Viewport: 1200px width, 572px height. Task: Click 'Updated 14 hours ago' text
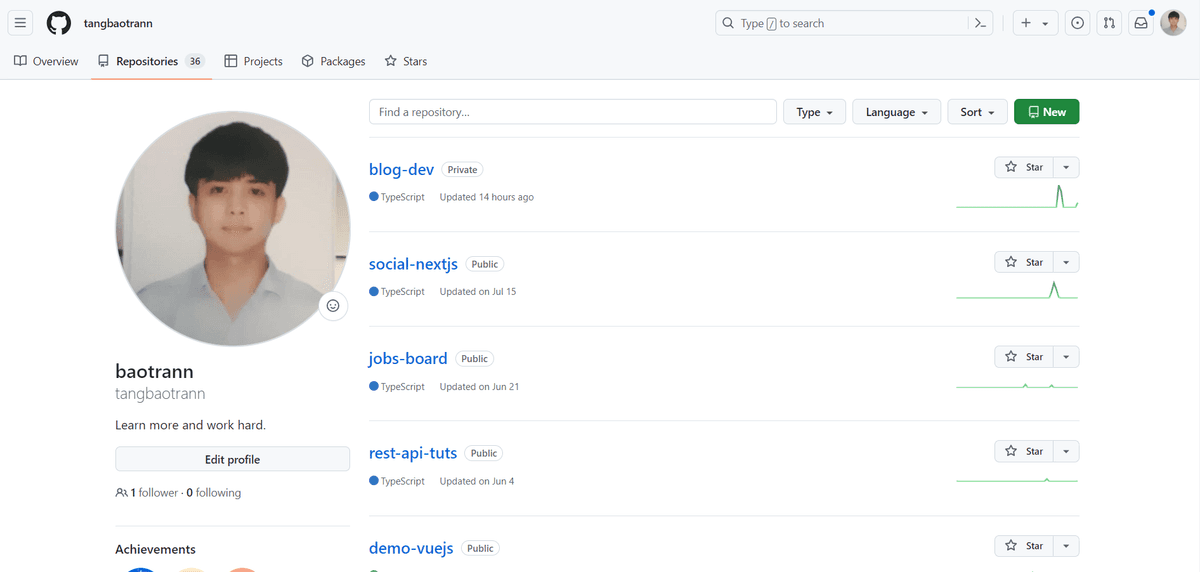click(x=487, y=197)
